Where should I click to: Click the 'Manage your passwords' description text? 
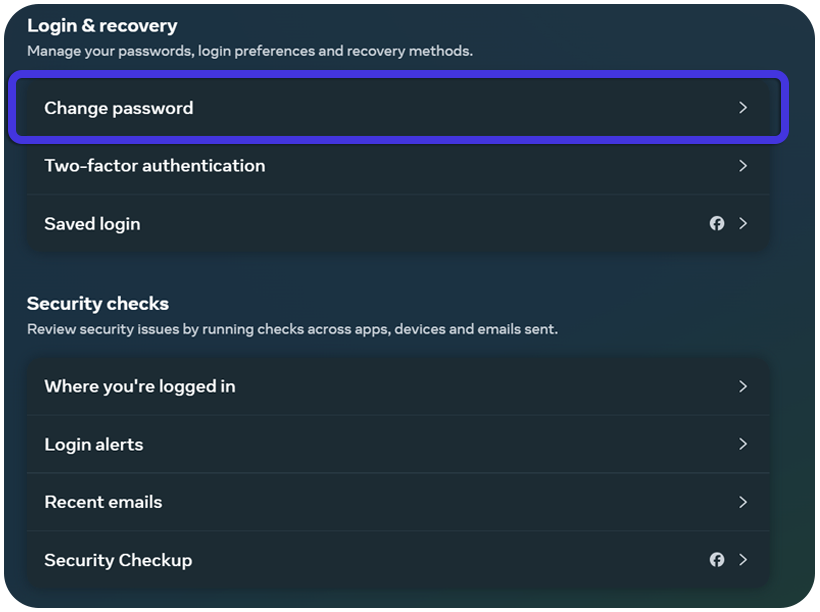point(250,51)
